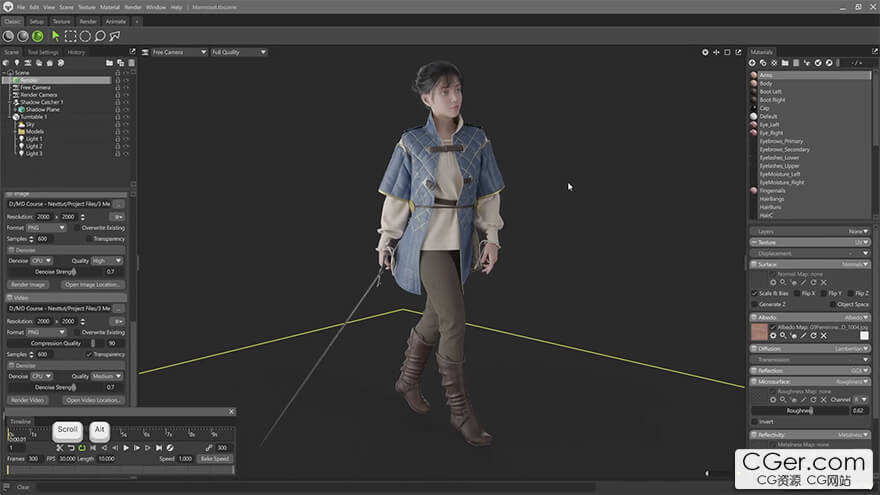Screen dimensions: 880x495
Task: Open the Full Quality dropdown
Action: [x=238, y=52]
